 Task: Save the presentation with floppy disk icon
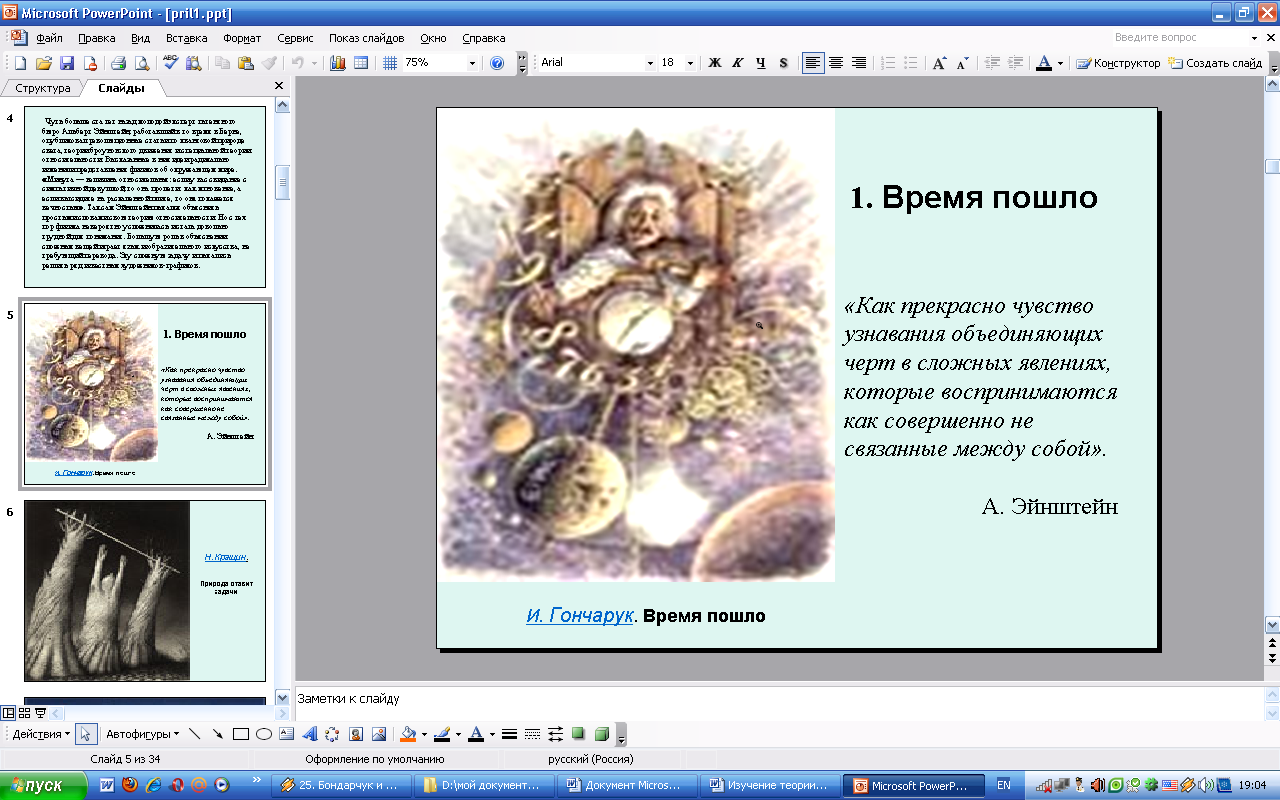pos(67,63)
